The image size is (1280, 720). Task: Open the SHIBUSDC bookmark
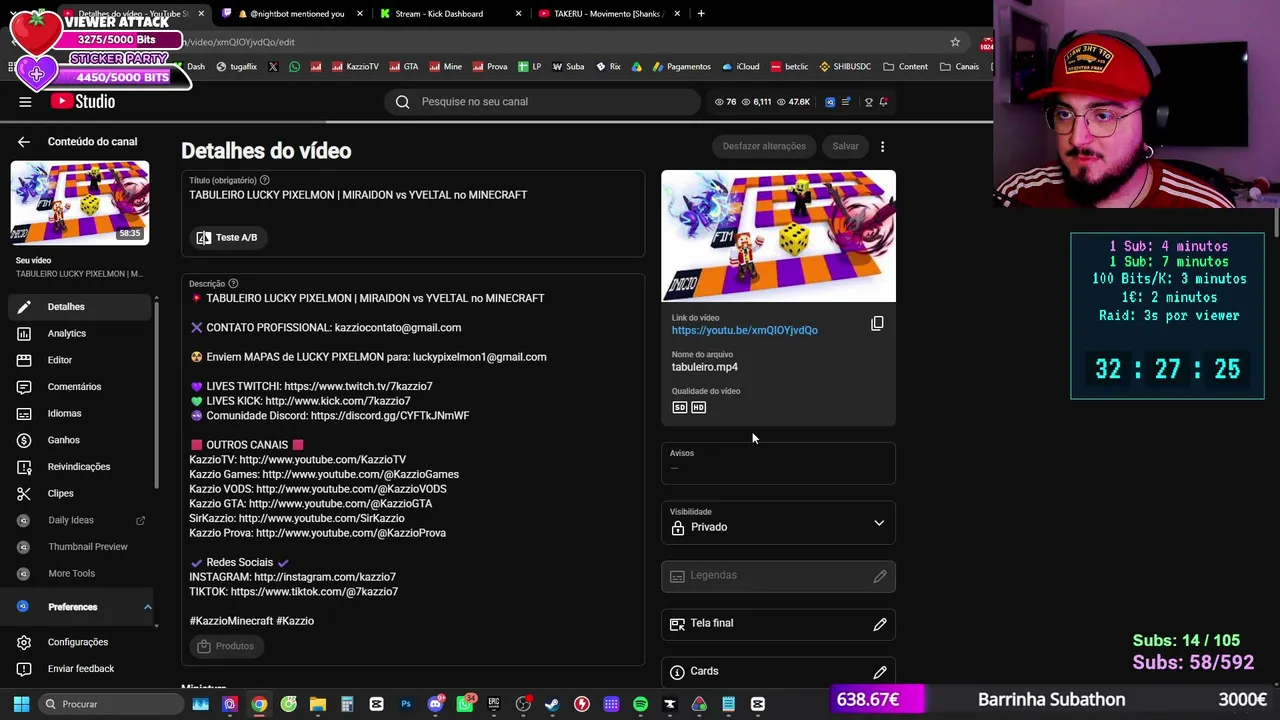coord(845,67)
